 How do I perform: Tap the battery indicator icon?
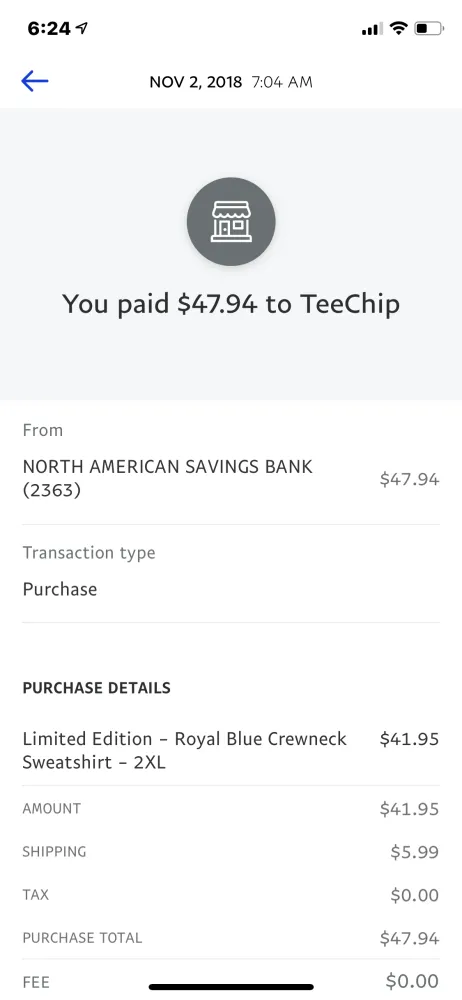pos(428,28)
